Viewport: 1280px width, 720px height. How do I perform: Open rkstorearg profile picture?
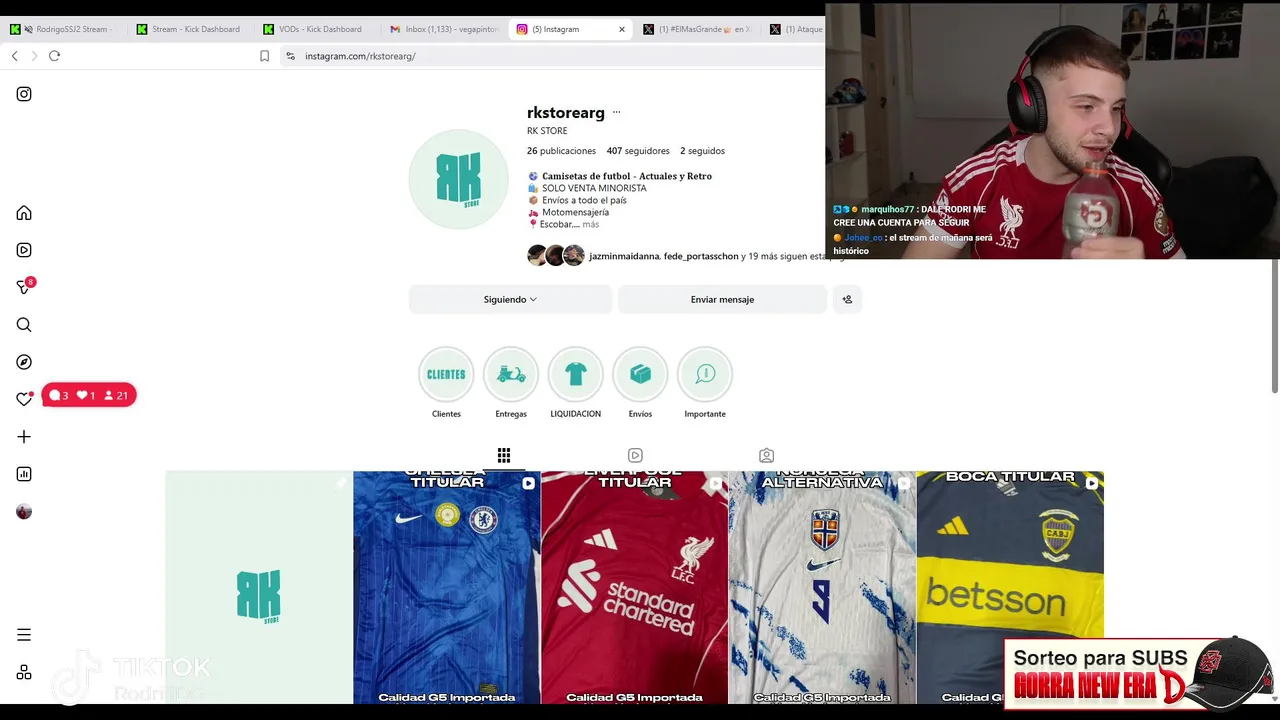pos(458,179)
